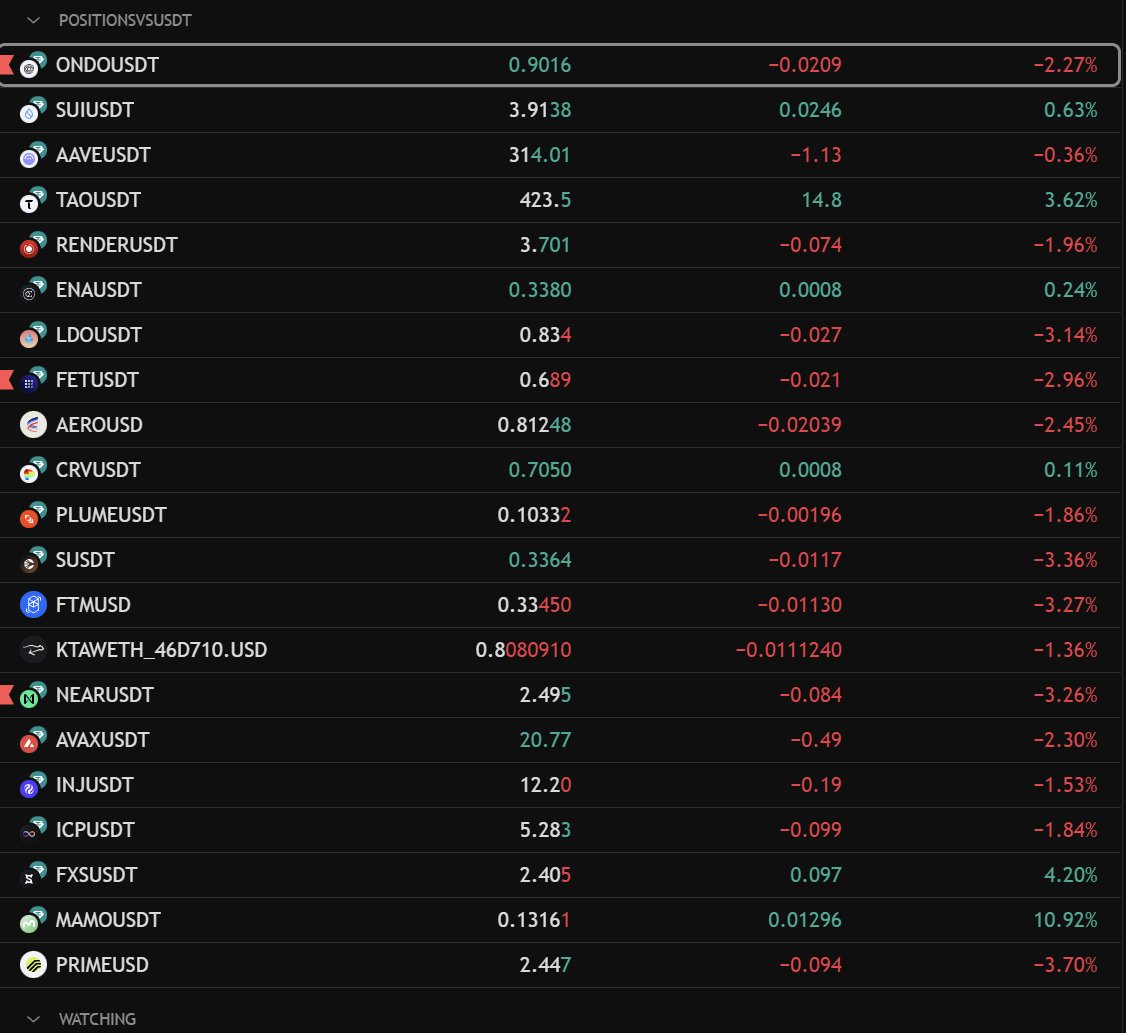The width and height of the screenshot is (1126, 1033).
Task: Click the red flag on NEARUSDT row
Action: (6, 695)
